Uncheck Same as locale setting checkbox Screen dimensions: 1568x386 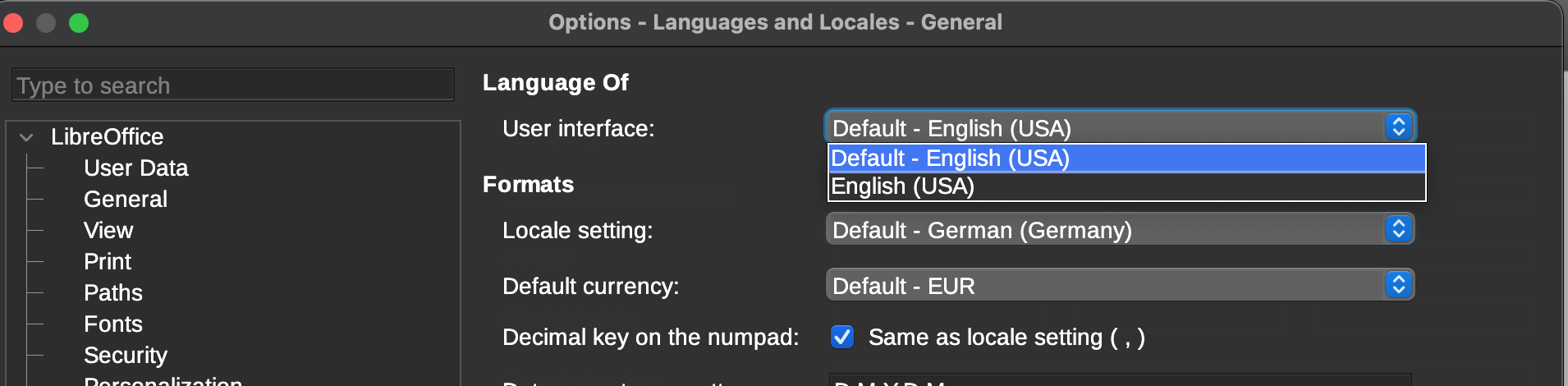click(x=842, y=337)
